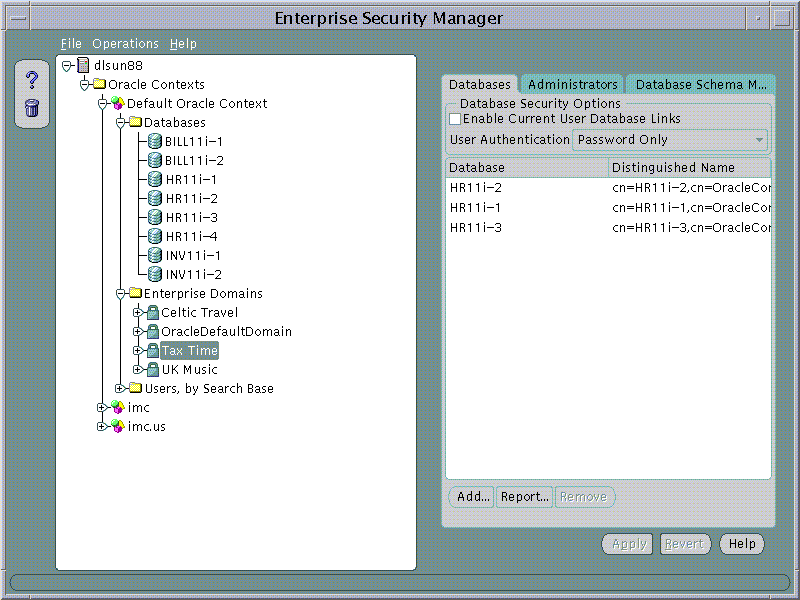The image size is (800, 600).
Task: Click the imc.us context icon
Action: tap(117, 427)
